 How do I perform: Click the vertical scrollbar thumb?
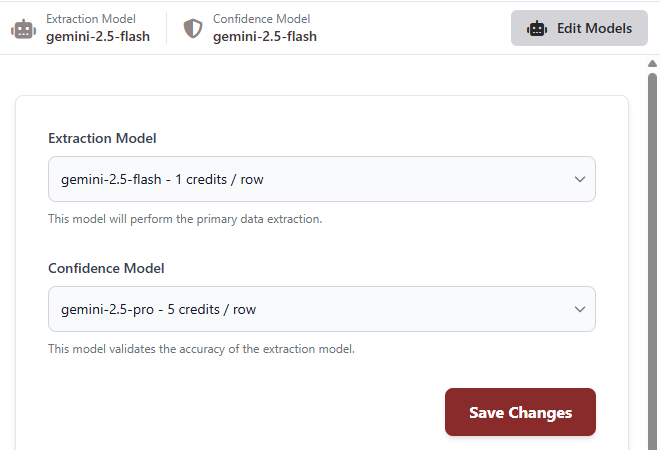[652, 261]
